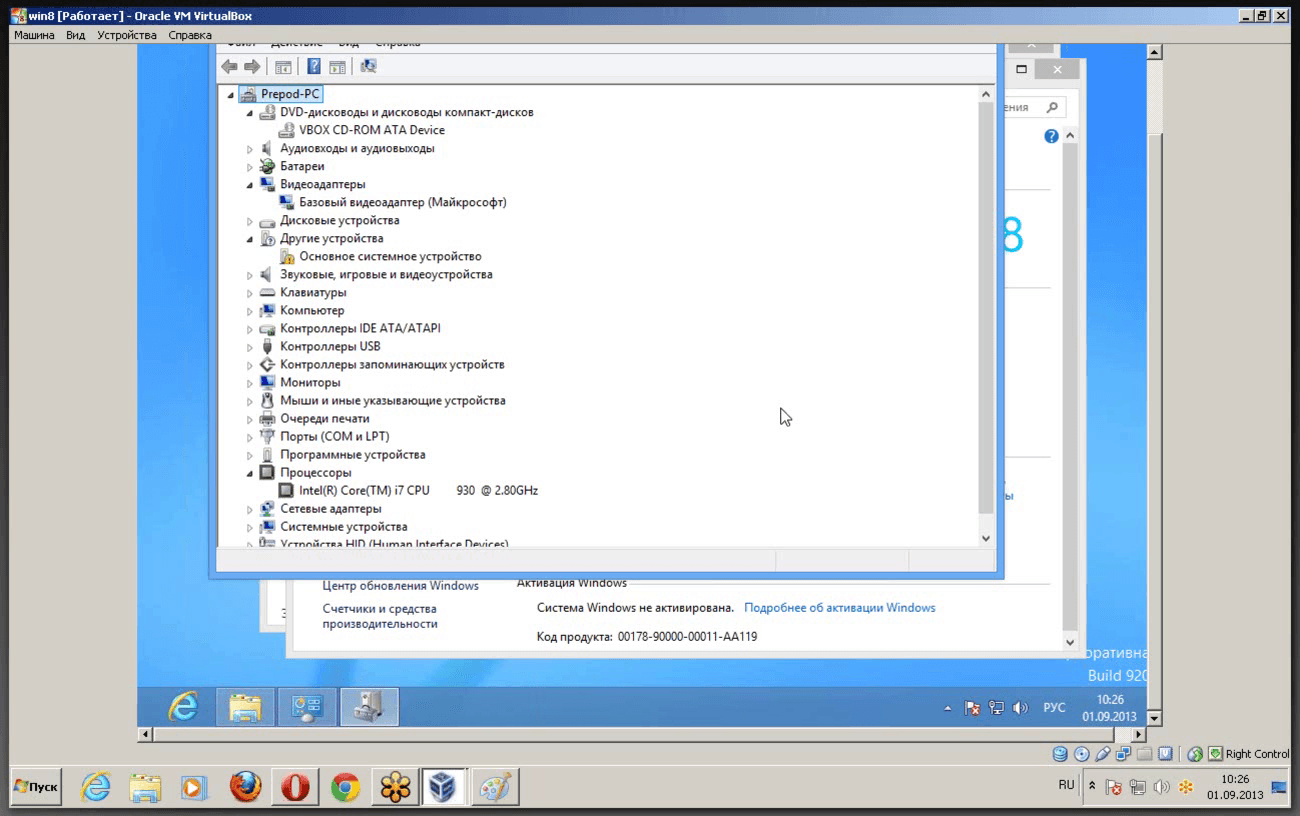Click VirtualBox horizontal scrollbar left arrow
Viewport: 1300px width, 816px height.
(x=145, y=735)
